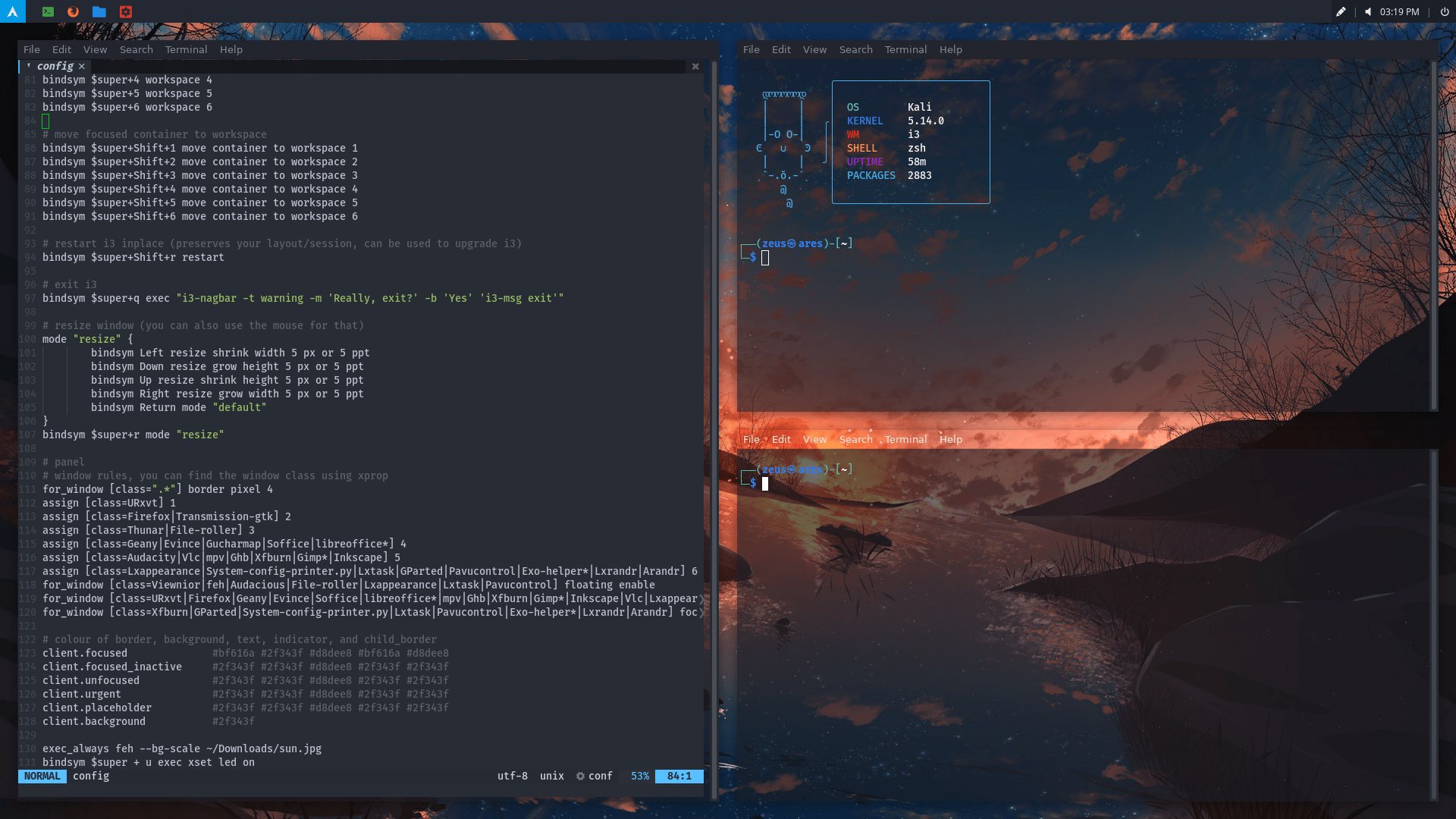Click the left terminal's vertical scrollbar

(x=714, y=425)
